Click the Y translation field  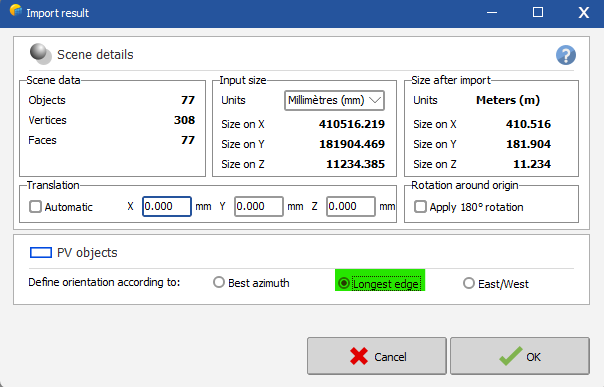[x=259, y=206]
